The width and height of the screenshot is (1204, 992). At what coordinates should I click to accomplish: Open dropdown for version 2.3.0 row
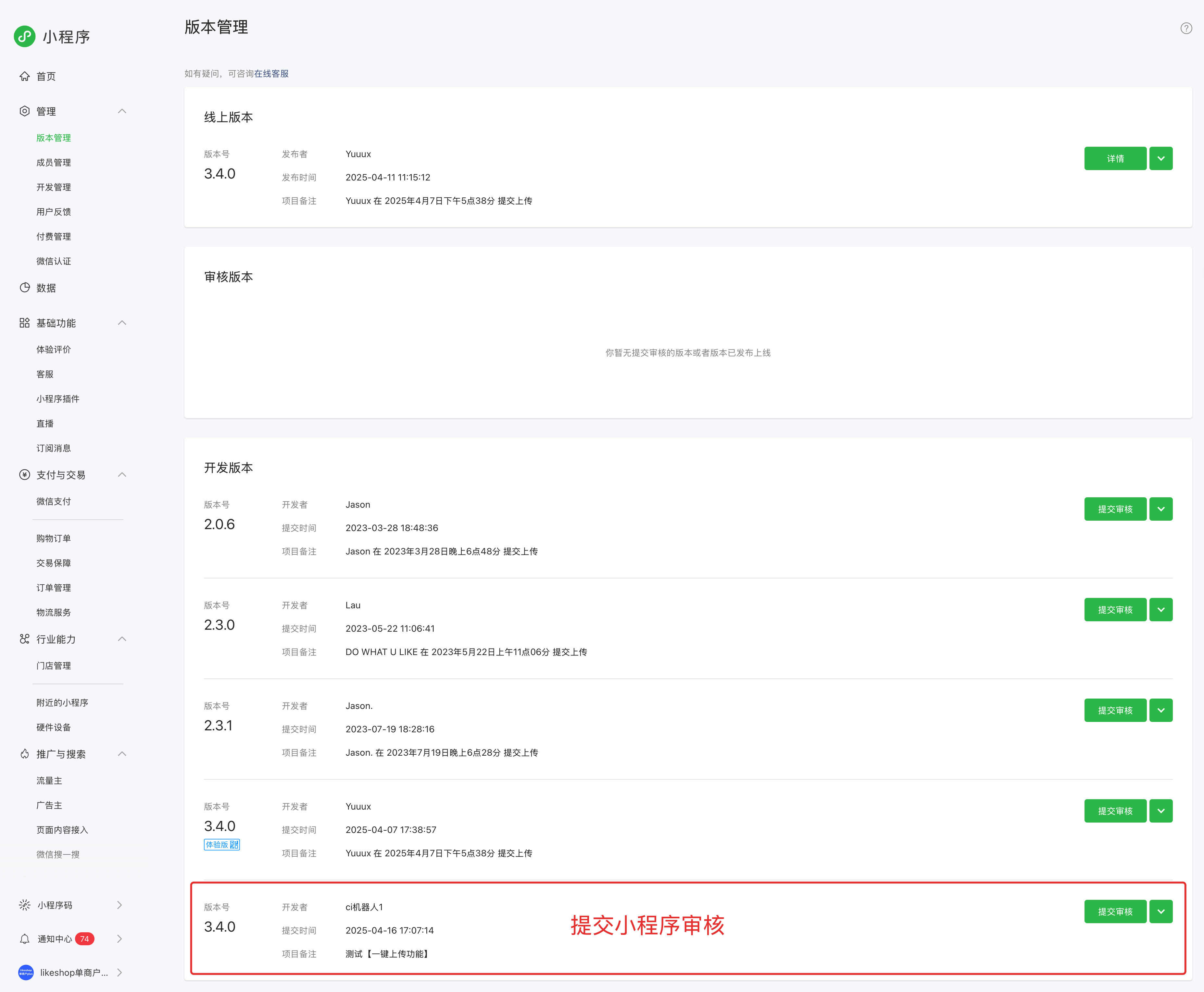[1160, 609]
